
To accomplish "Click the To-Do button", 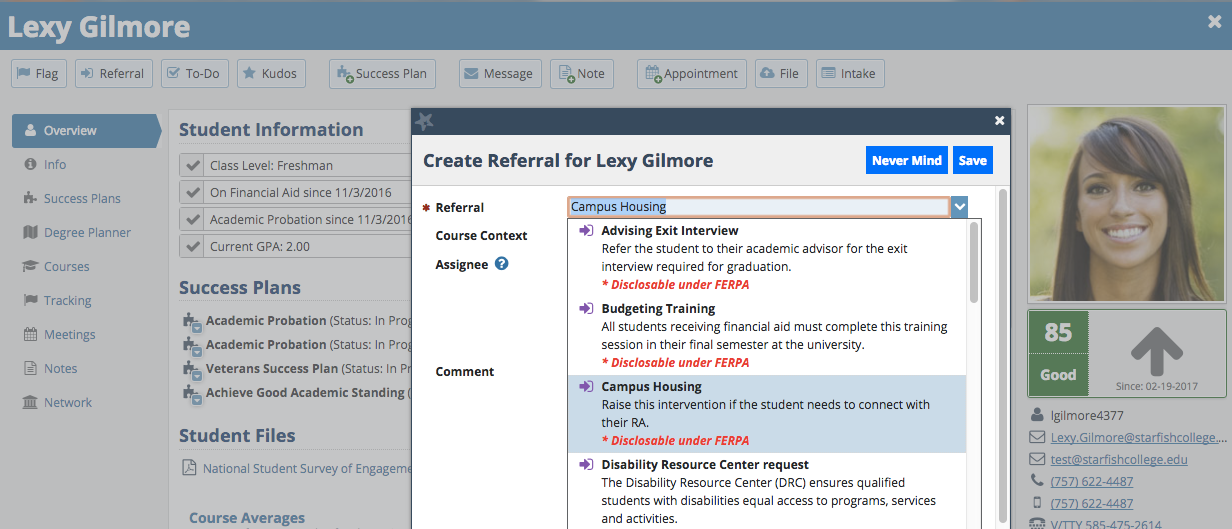I will point(195,73).
